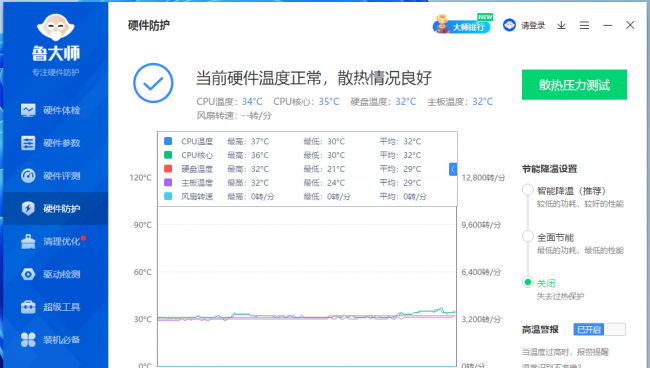Toggle the CPU核心 green legend swatch
The image size is (650, 368).
pos(168,155)
